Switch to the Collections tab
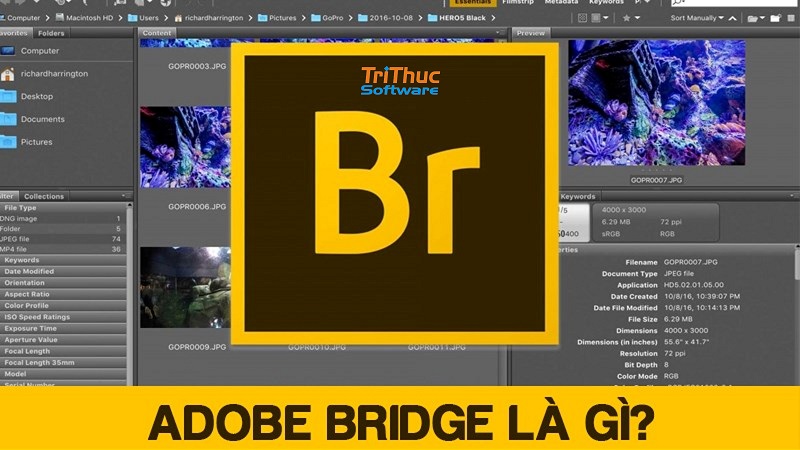 44,196
